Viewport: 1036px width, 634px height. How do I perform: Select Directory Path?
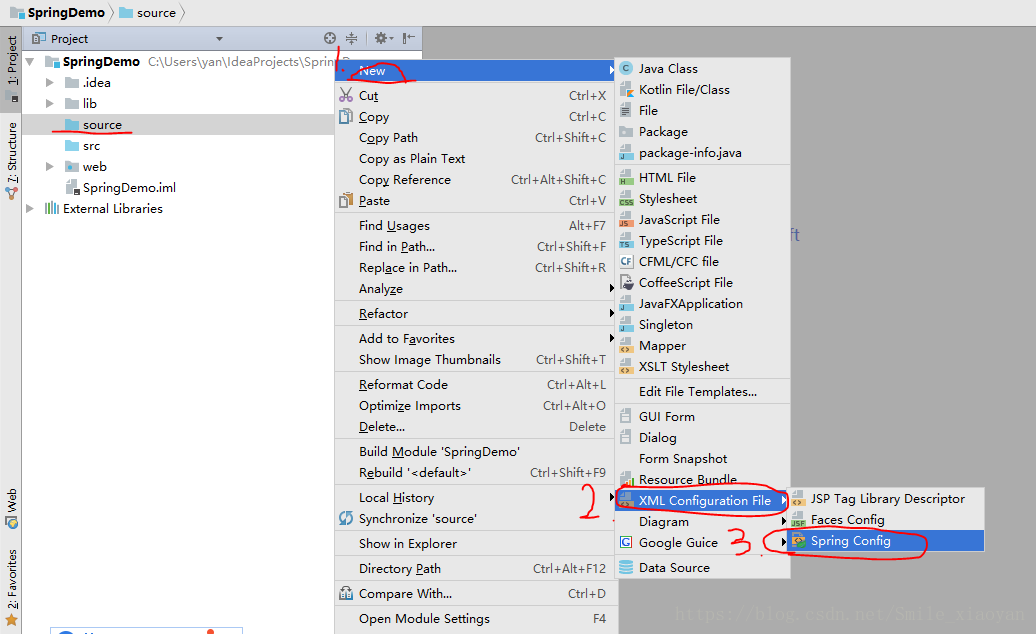pyautogui.click(x=474, y=569)
